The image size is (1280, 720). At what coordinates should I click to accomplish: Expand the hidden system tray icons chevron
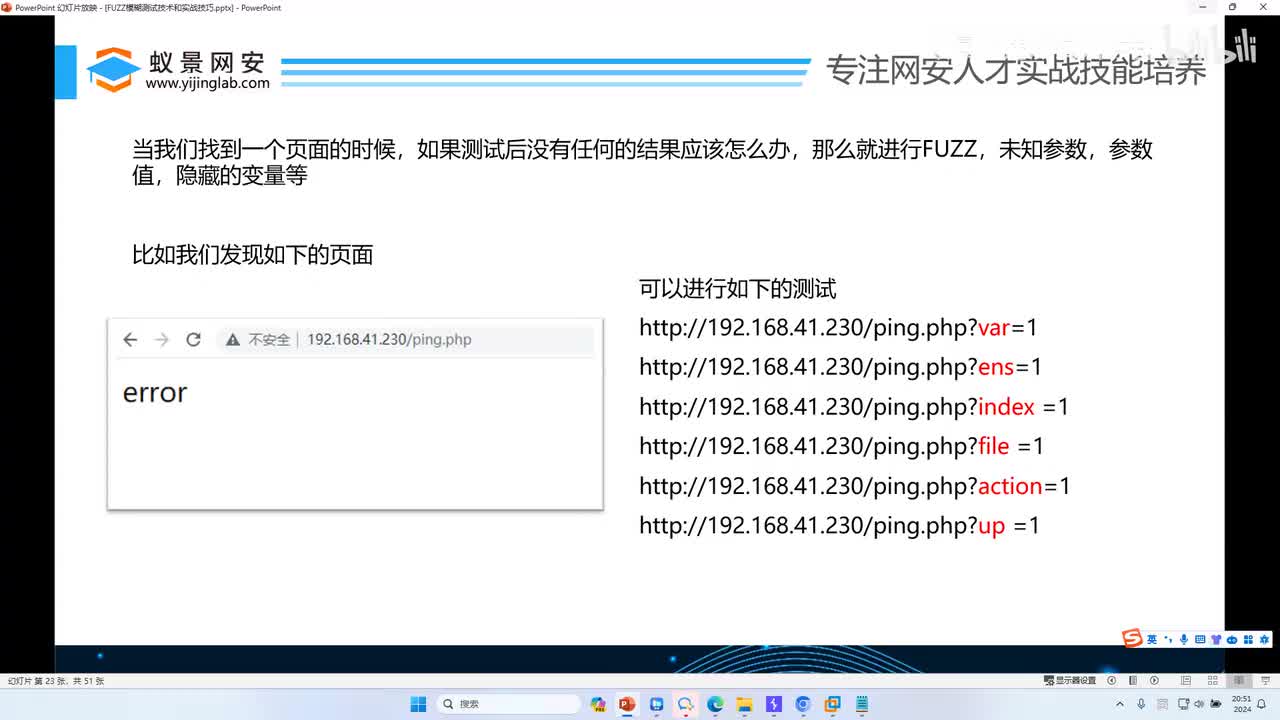(x=1120, y=704)
